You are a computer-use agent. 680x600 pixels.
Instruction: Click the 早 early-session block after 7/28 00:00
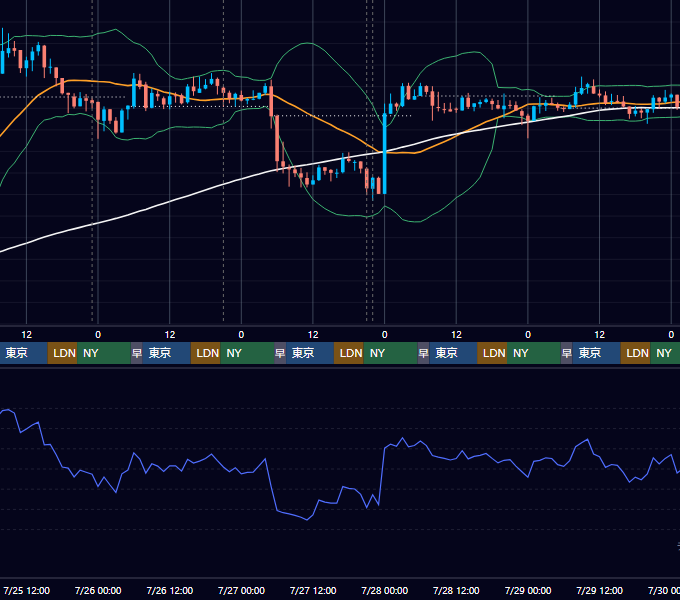(423, 353)
